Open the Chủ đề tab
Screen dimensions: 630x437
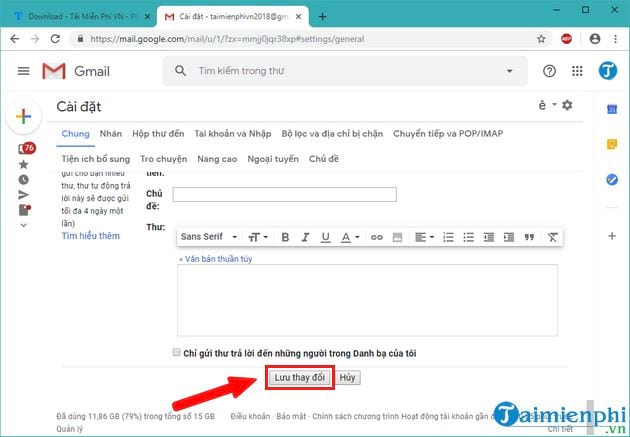coord(323,159)
